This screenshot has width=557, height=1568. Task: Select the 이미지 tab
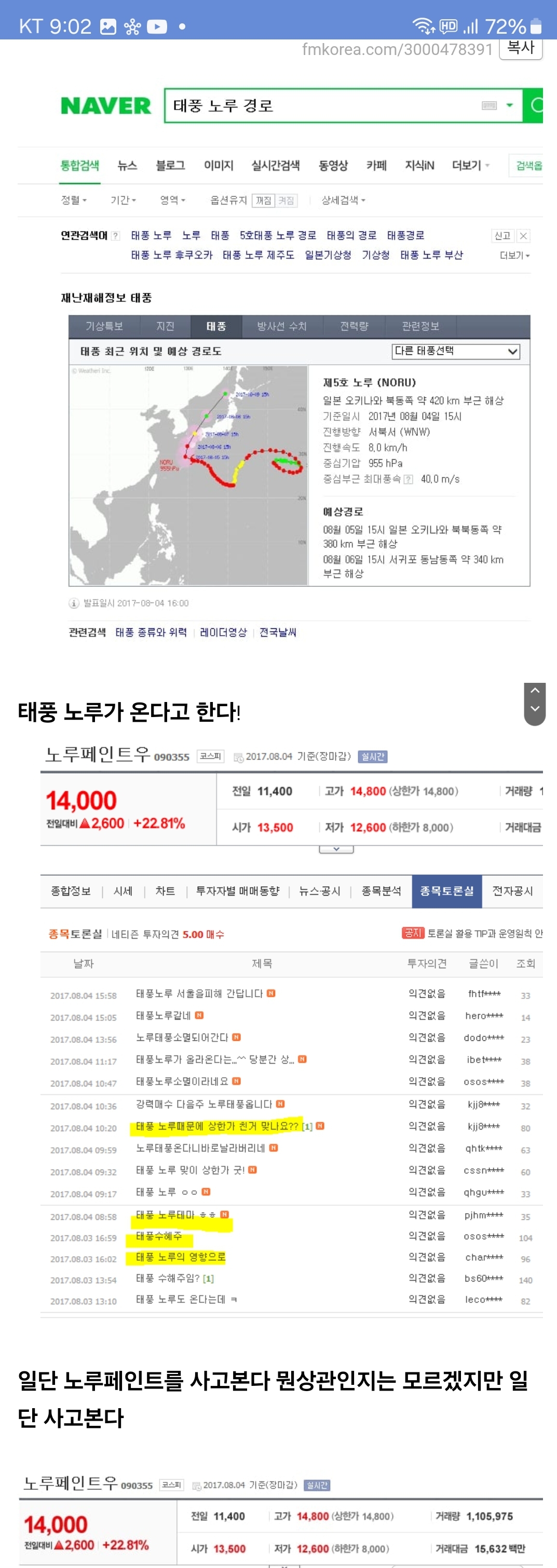point(219,166)
